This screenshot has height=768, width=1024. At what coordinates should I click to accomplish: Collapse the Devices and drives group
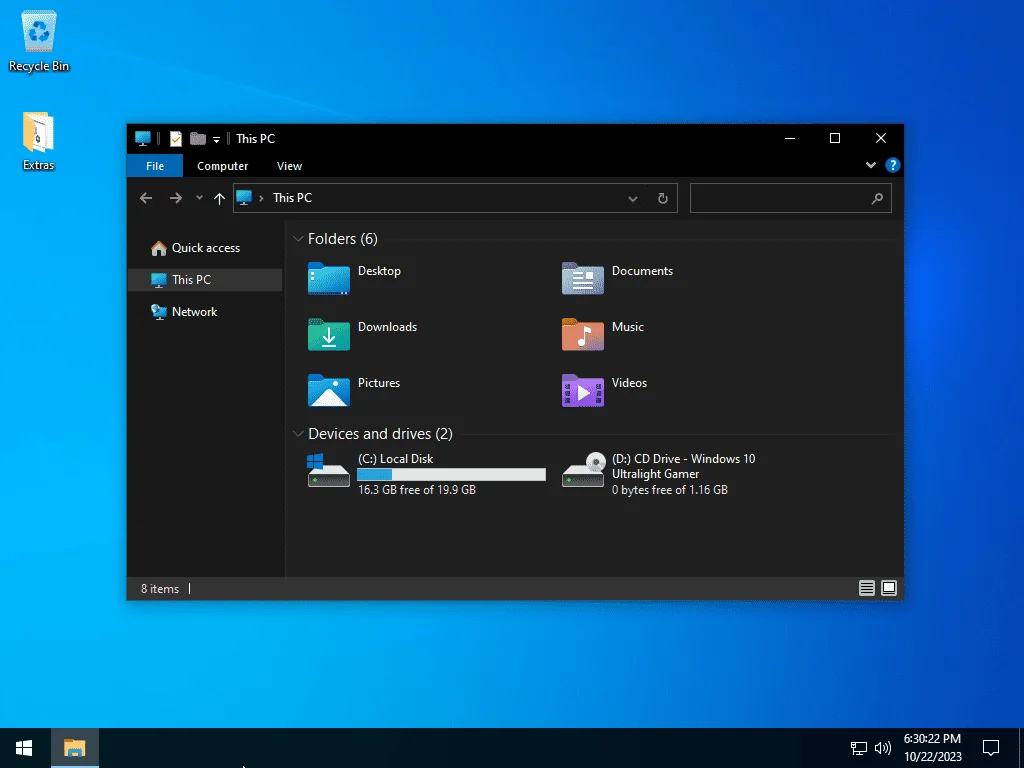[x=298, y=434]
